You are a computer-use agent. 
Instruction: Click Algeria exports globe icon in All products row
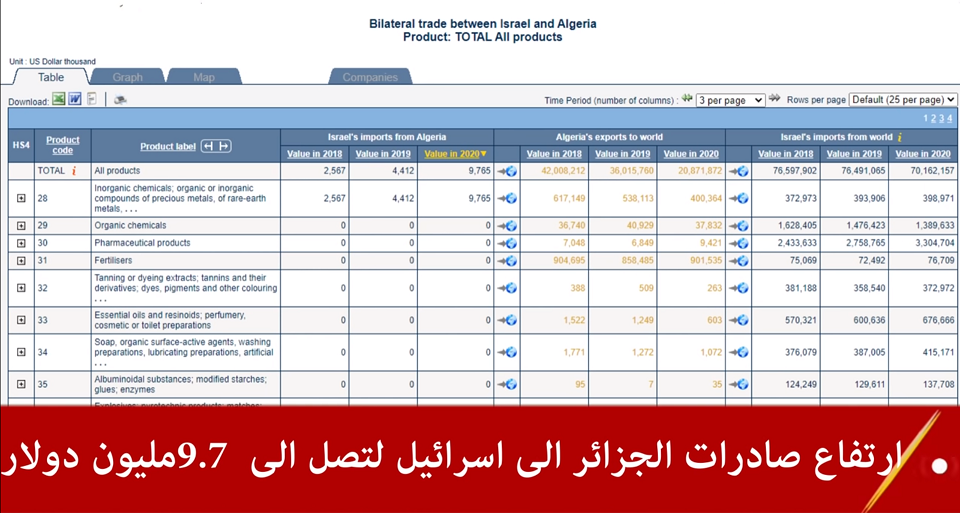tap(507, 171)
